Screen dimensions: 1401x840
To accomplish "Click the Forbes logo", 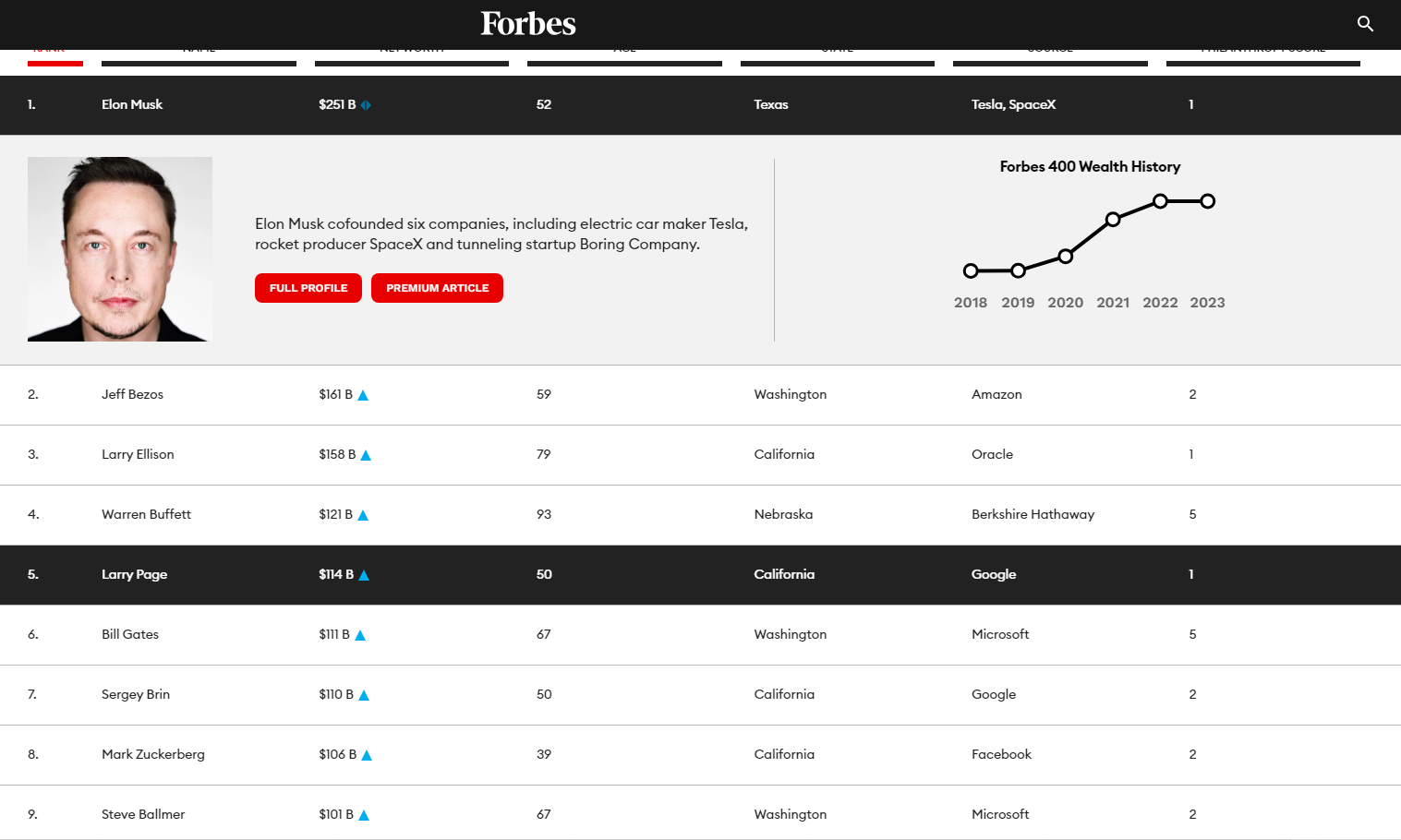I will [528, 24].
